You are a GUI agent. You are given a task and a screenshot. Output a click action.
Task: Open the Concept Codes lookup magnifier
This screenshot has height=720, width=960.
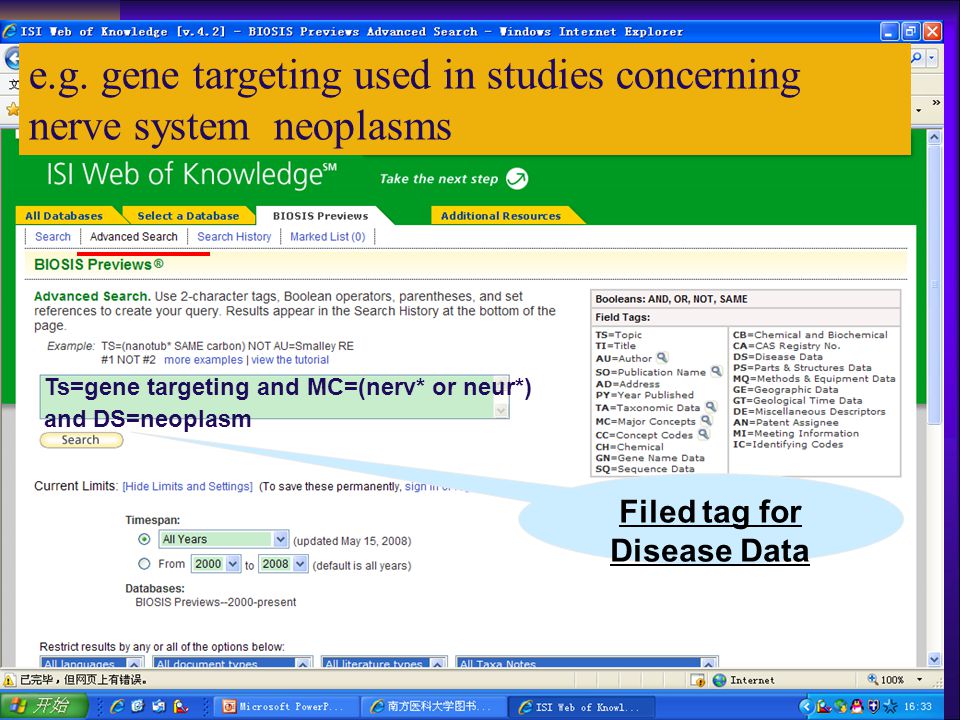703,434
